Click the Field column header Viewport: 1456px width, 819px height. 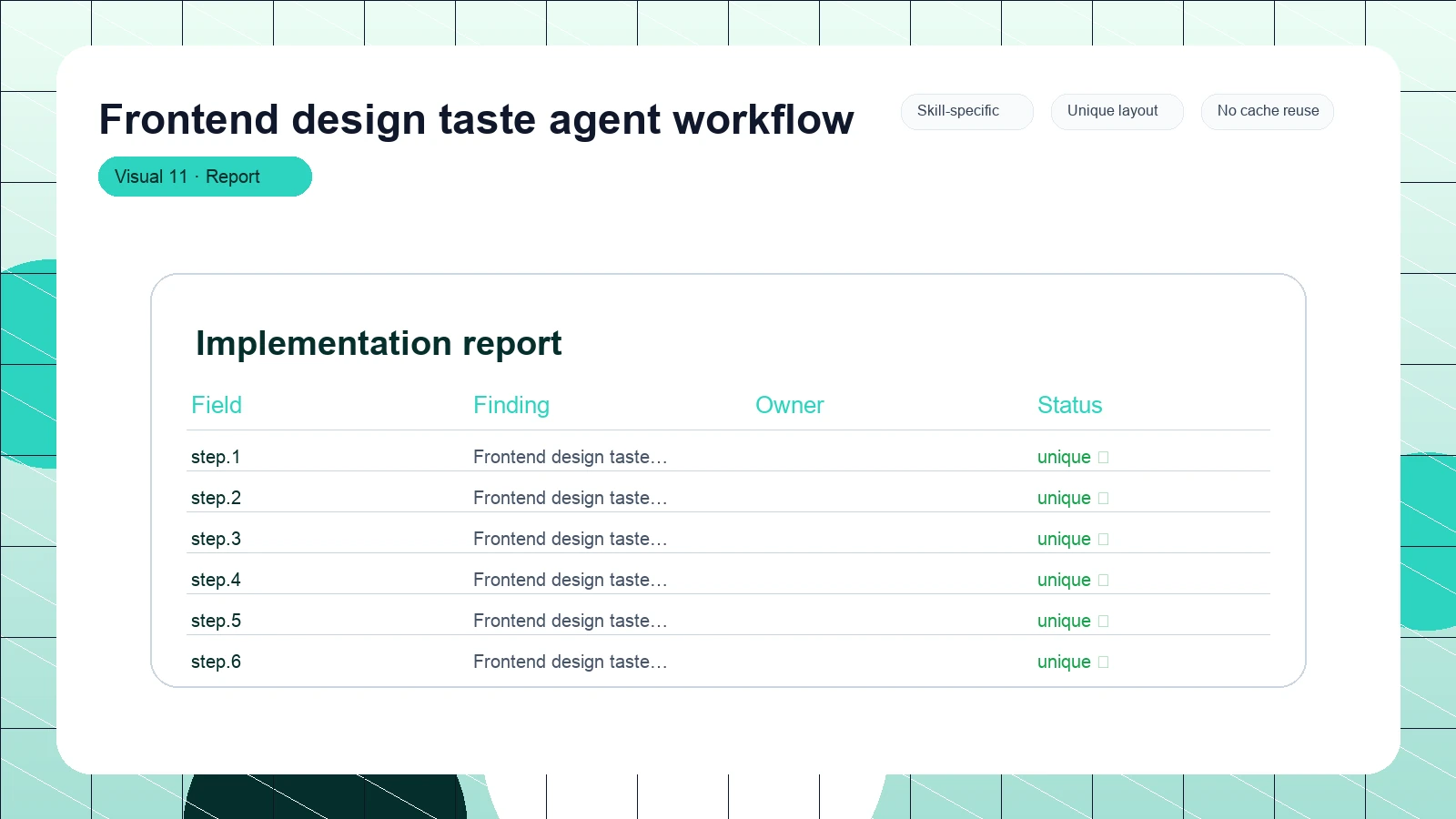(x=217, y=405)
